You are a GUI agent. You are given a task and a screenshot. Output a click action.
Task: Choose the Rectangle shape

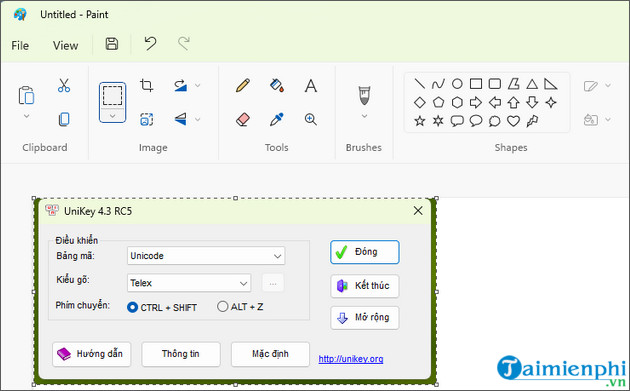click(476, 84)
